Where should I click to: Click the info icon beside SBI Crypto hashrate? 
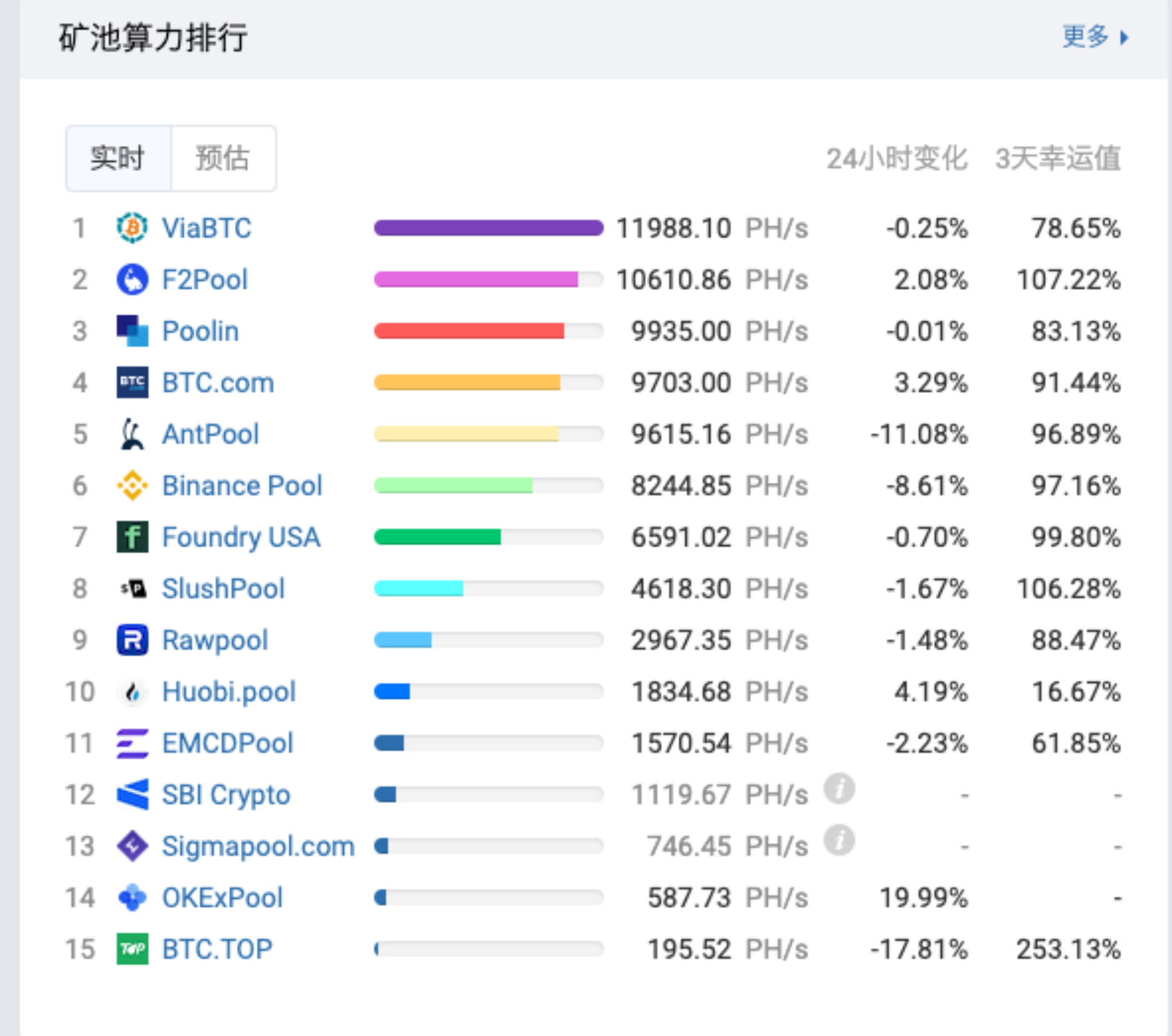click(839, 789)
